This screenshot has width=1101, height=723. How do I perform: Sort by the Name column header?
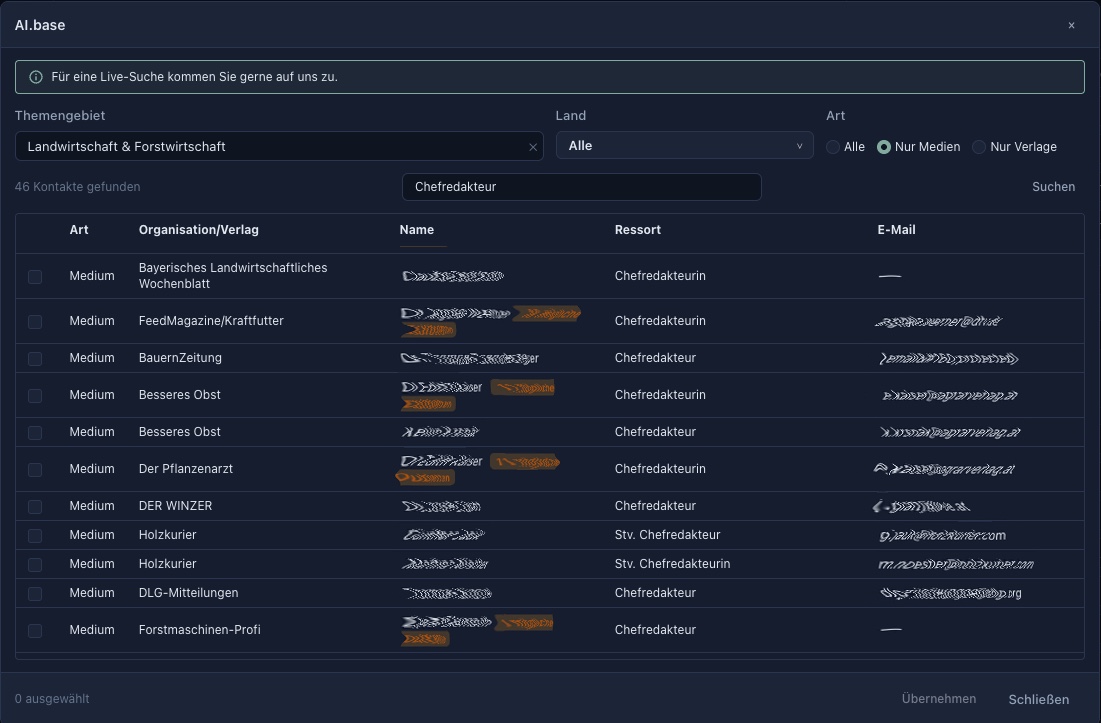[x=416, y=230]
